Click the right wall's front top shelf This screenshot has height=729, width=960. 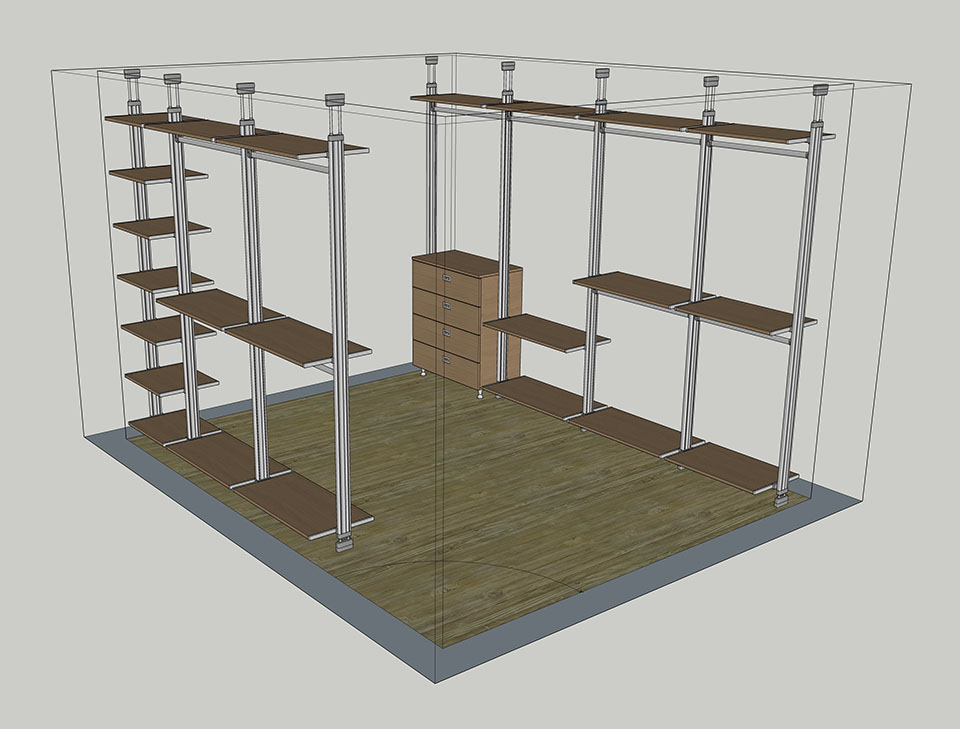pos(760,131)
